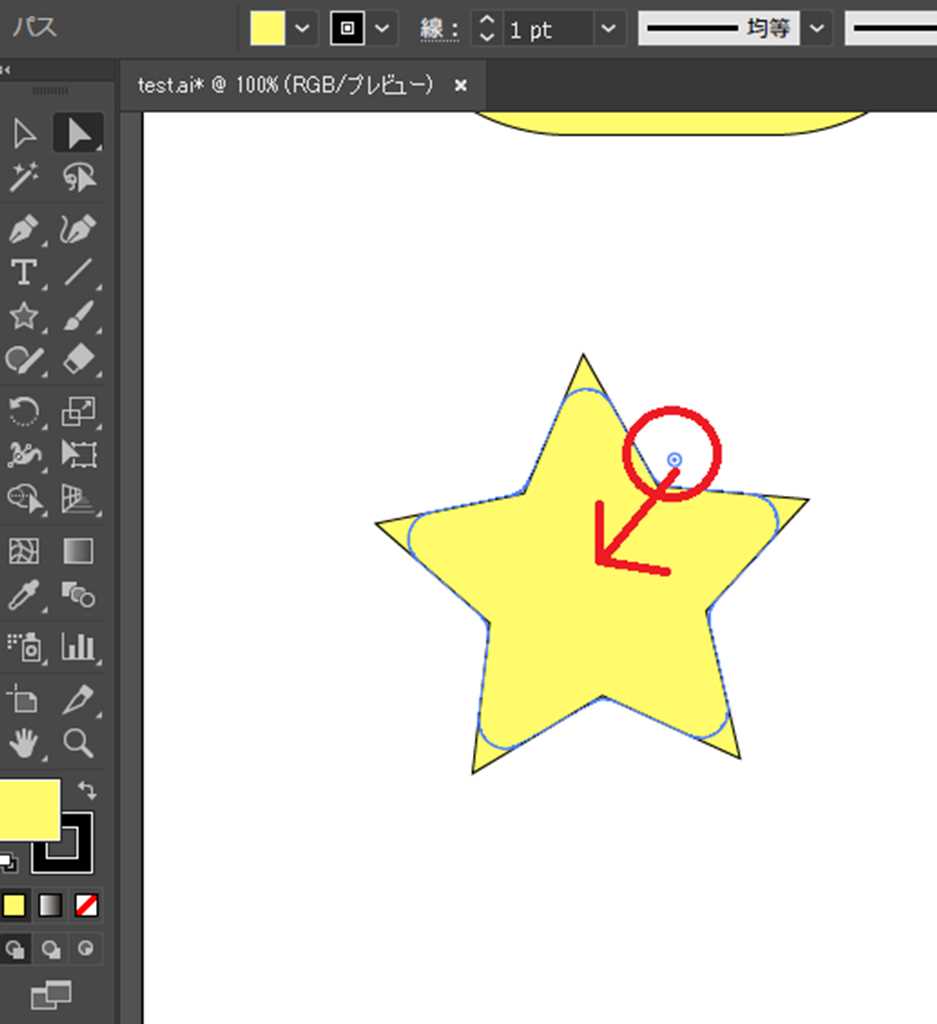This screenshot has height=1024, width=937.
Task: Pick the Eyedropper tool
Action: tap(23, 596)
